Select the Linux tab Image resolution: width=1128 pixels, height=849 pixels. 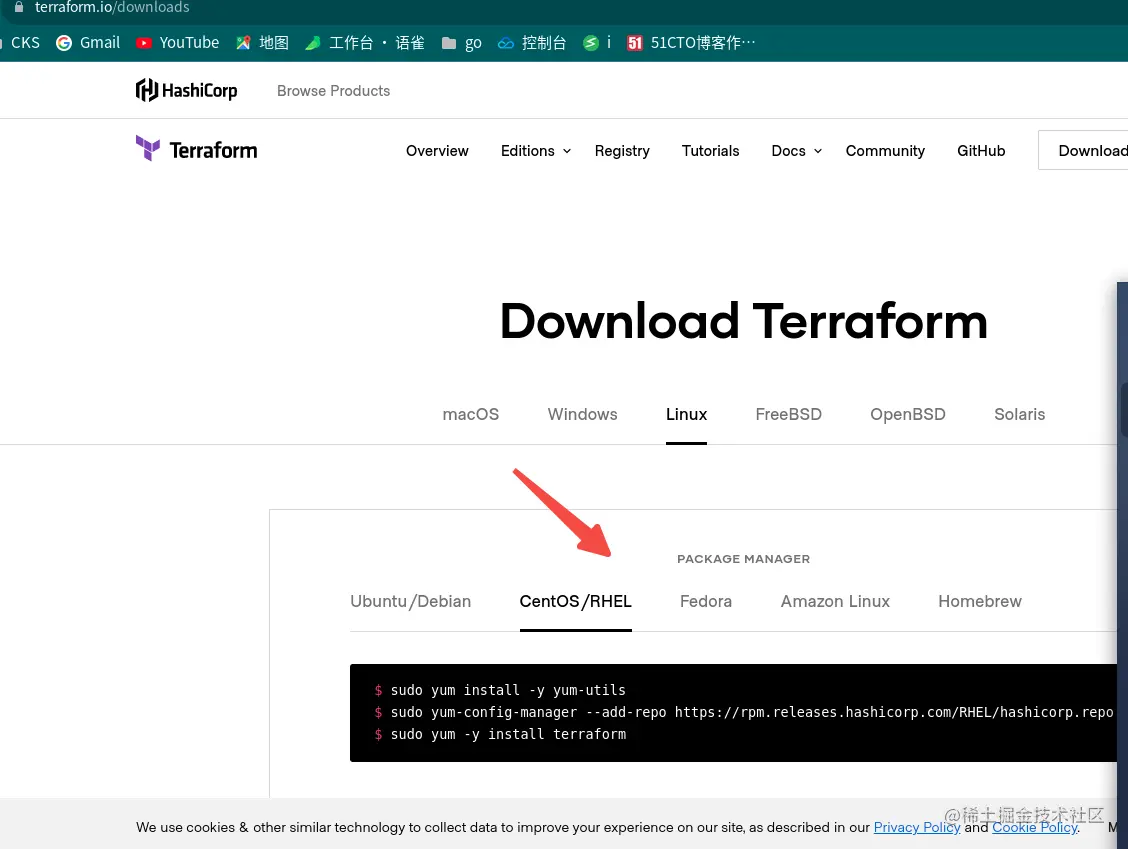(x=686, y=414)
